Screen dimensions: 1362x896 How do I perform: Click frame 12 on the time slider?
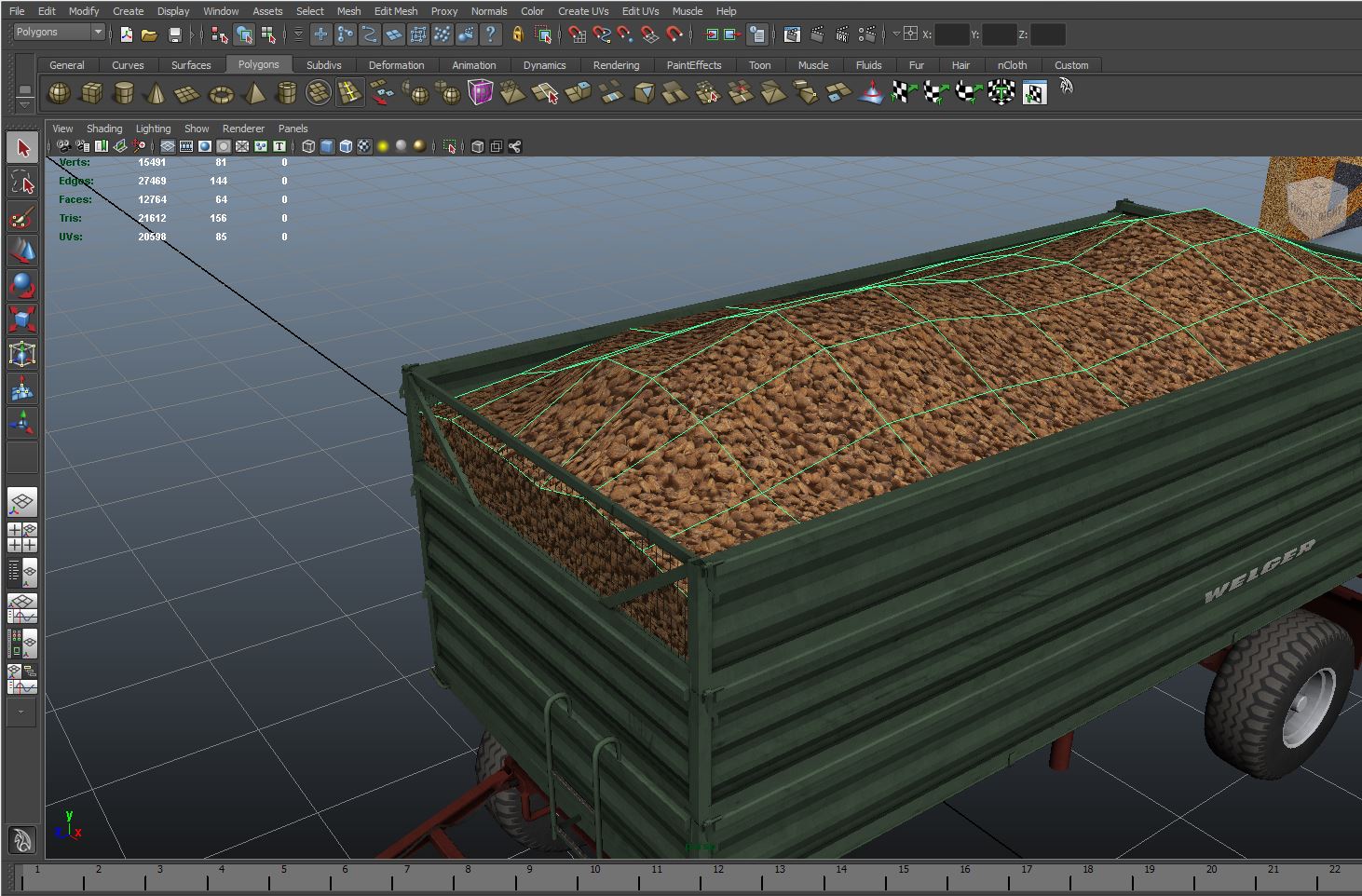(718, 876)
